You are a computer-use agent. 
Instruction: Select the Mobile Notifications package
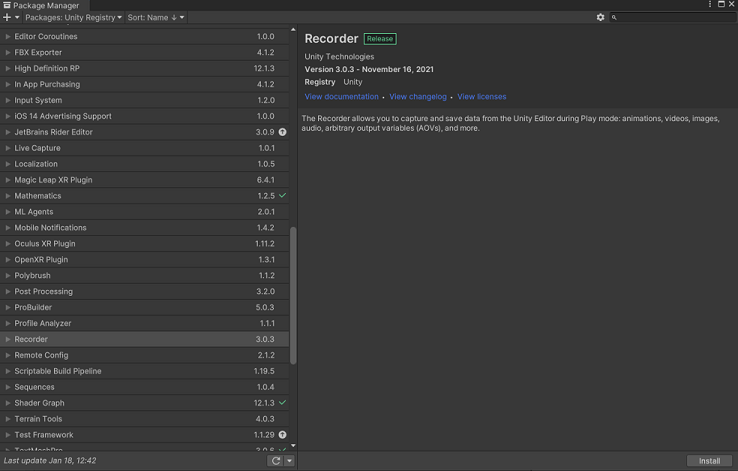[144, 228]
